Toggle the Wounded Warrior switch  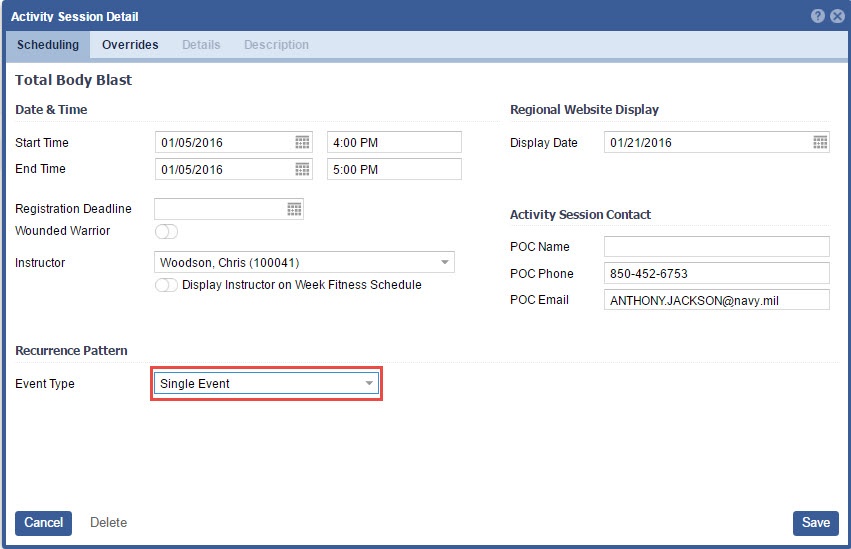coord(166,232)
